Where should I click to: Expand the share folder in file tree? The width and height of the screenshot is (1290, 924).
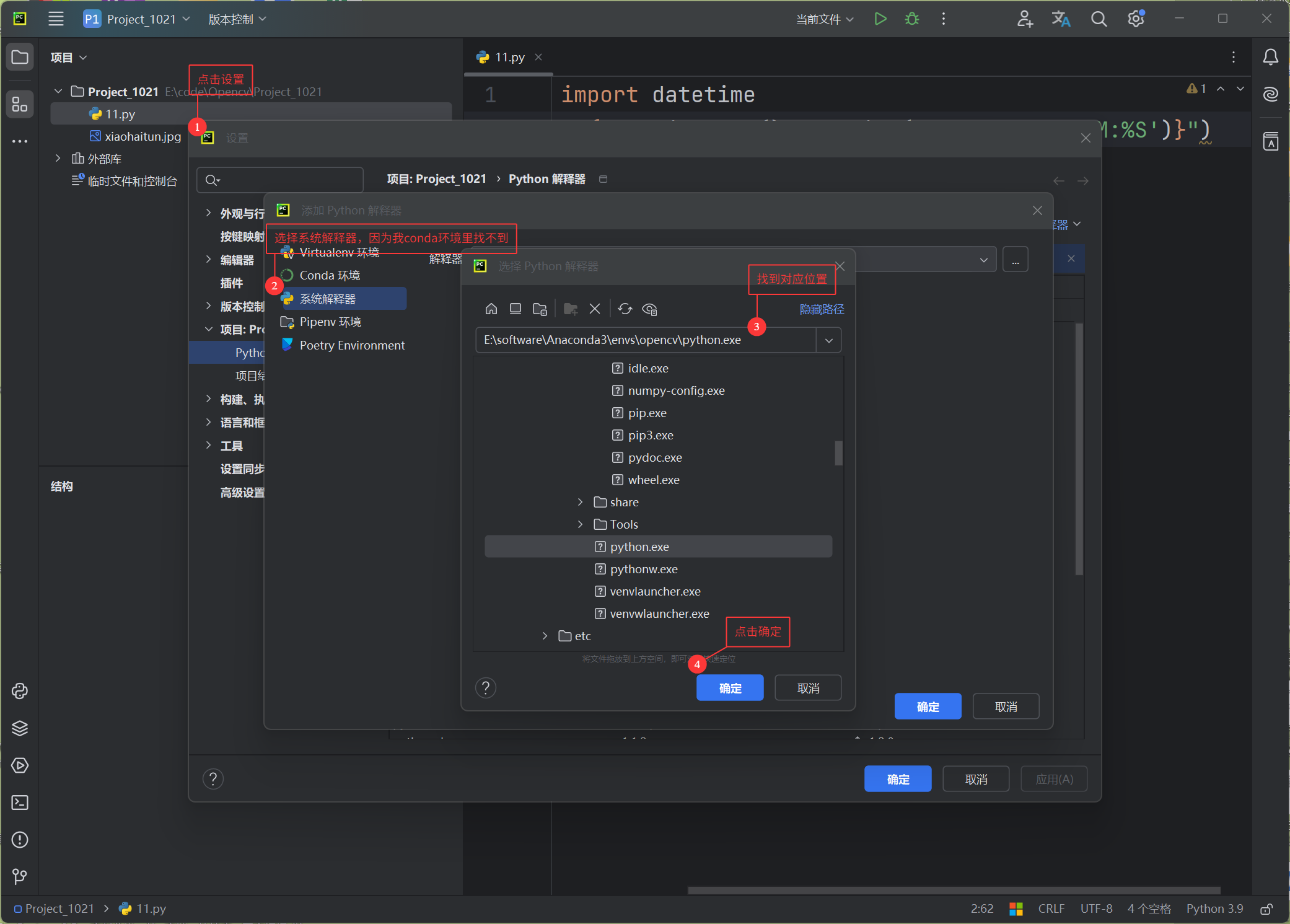580,502
